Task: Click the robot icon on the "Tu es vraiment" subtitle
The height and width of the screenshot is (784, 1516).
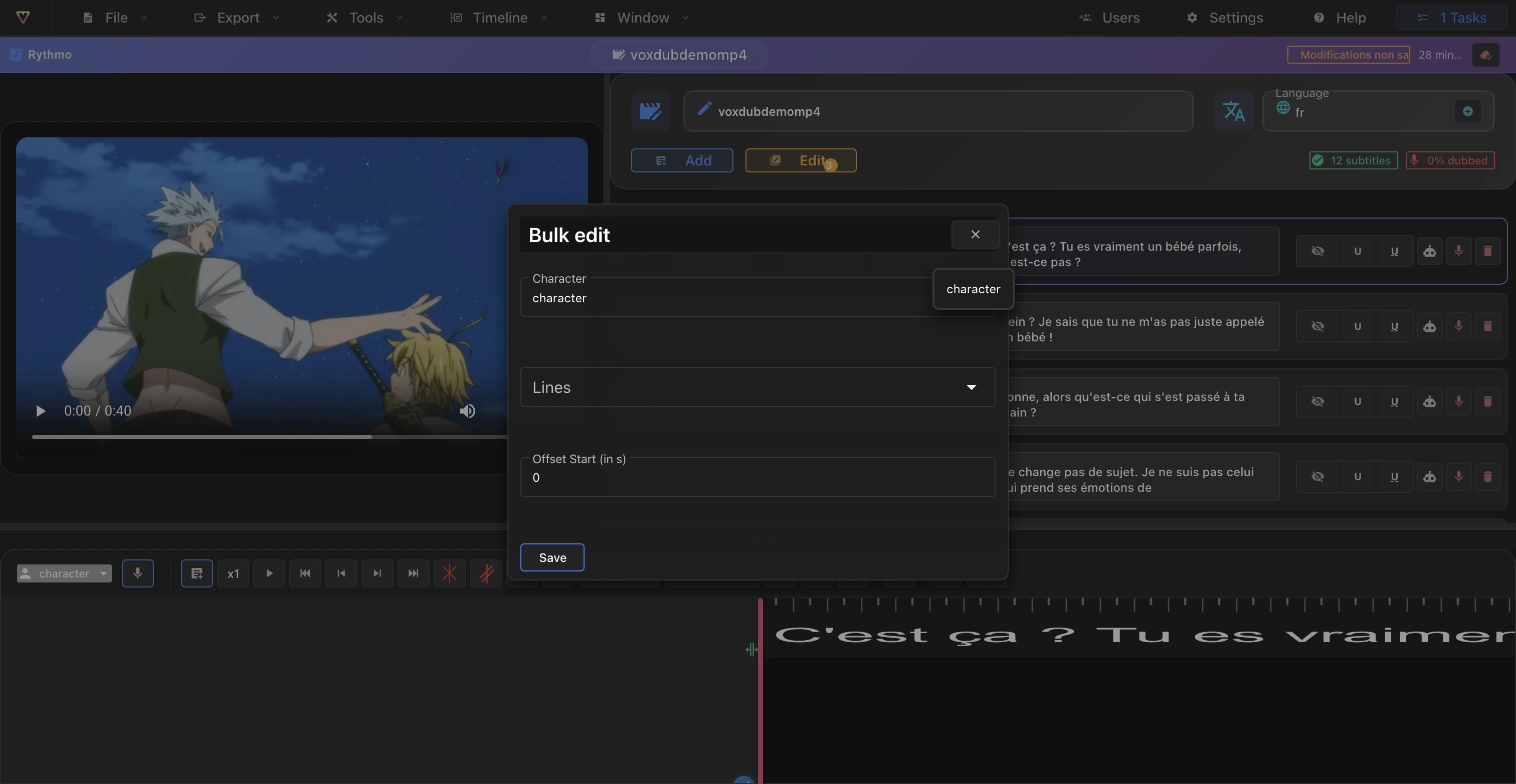Action: [x=1429, y=251]
